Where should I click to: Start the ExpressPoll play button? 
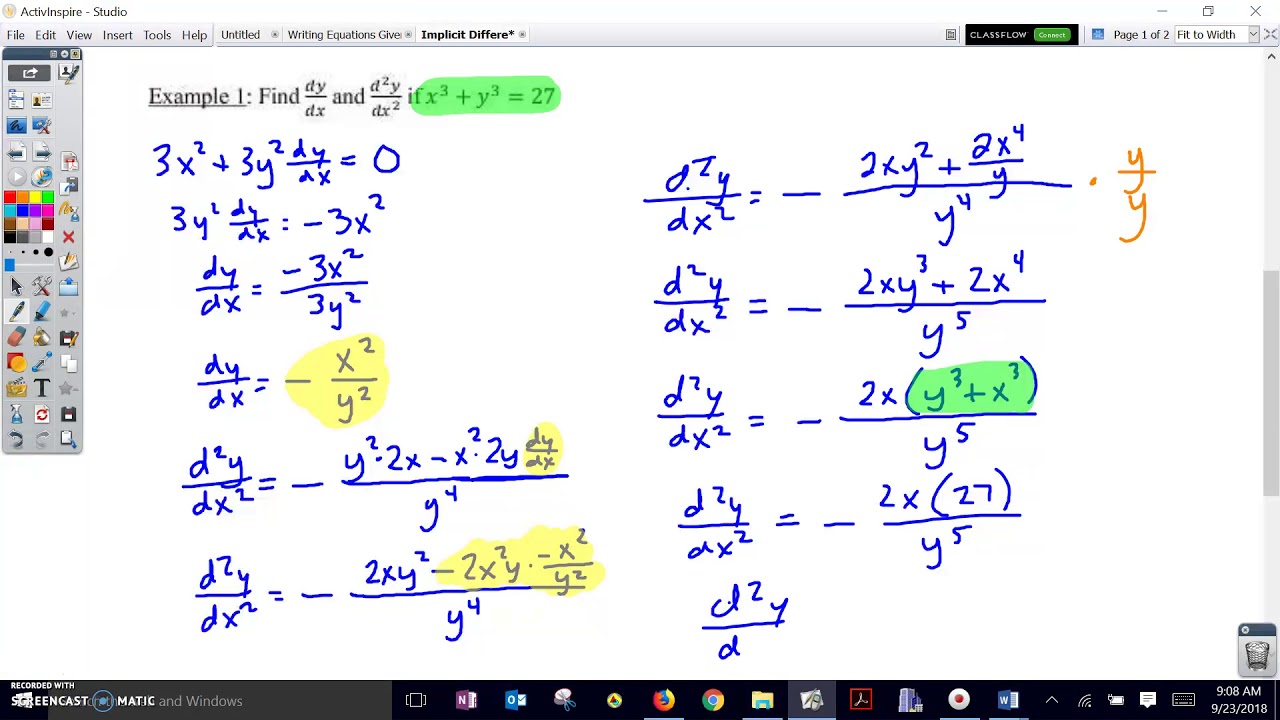(x=17, y=176)
